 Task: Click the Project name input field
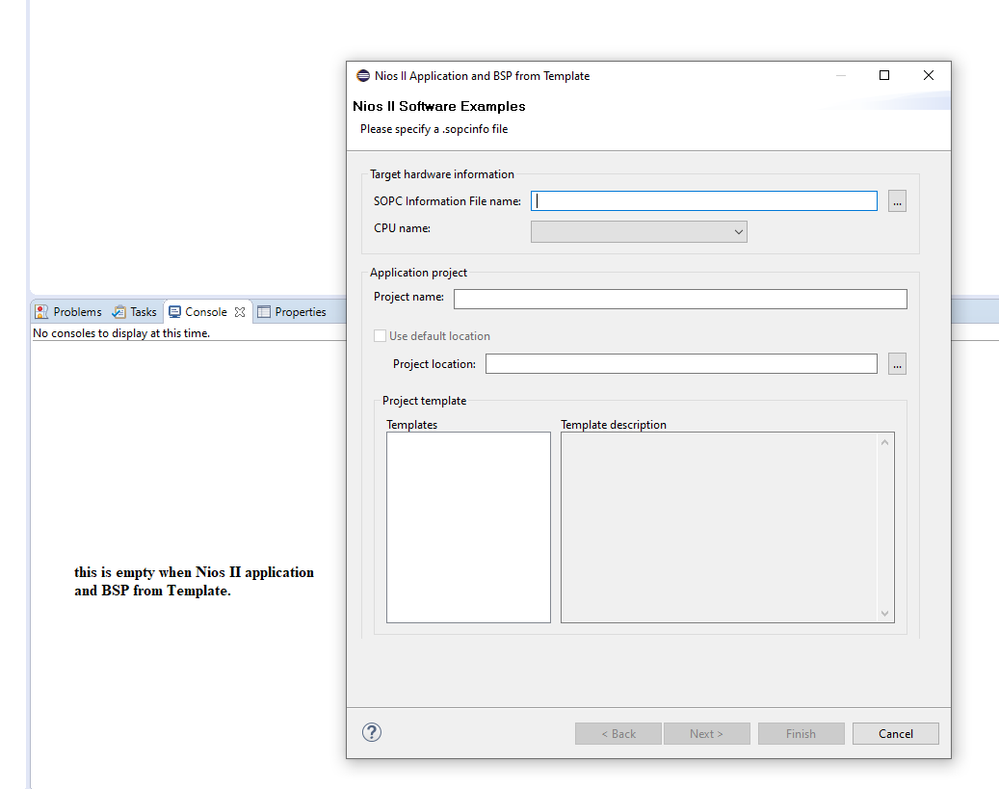point(680,299)
